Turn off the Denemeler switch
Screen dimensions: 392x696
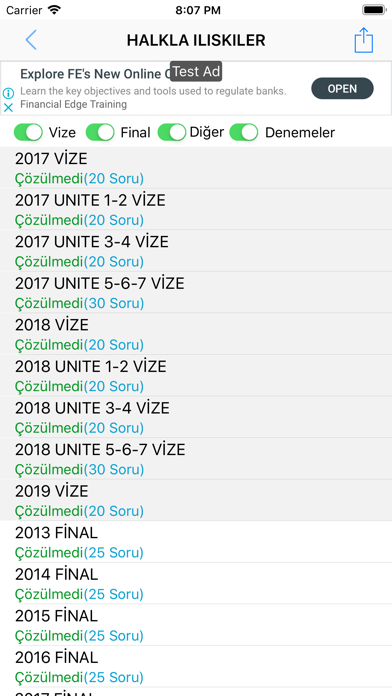[x=244, y=132]
